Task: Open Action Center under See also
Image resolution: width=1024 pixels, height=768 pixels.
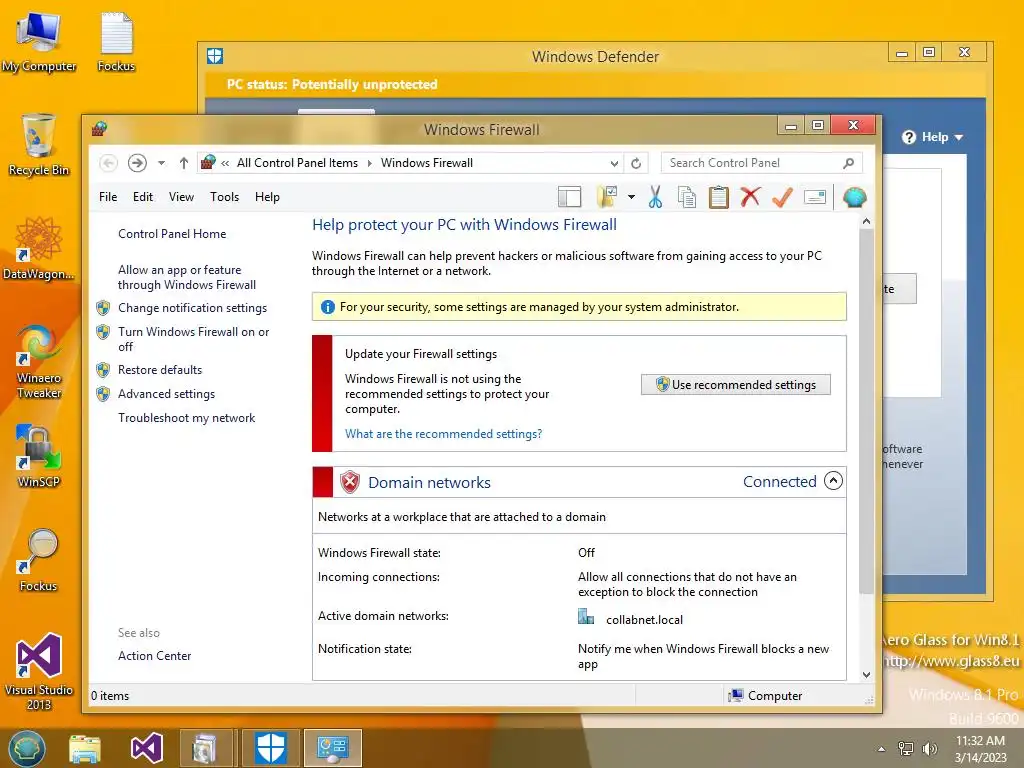Action: pos(154,656)
